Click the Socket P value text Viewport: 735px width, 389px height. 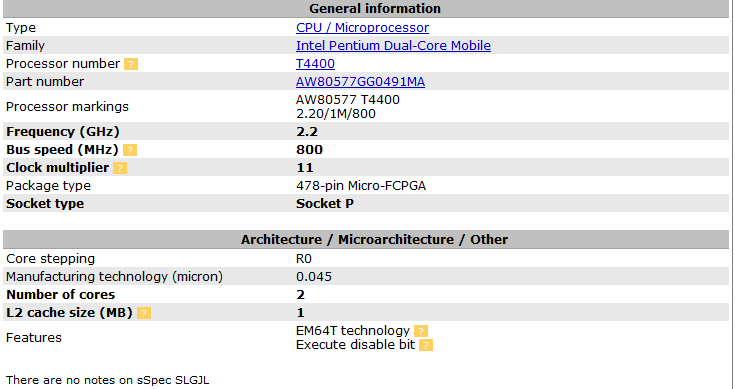coord(325,204)
